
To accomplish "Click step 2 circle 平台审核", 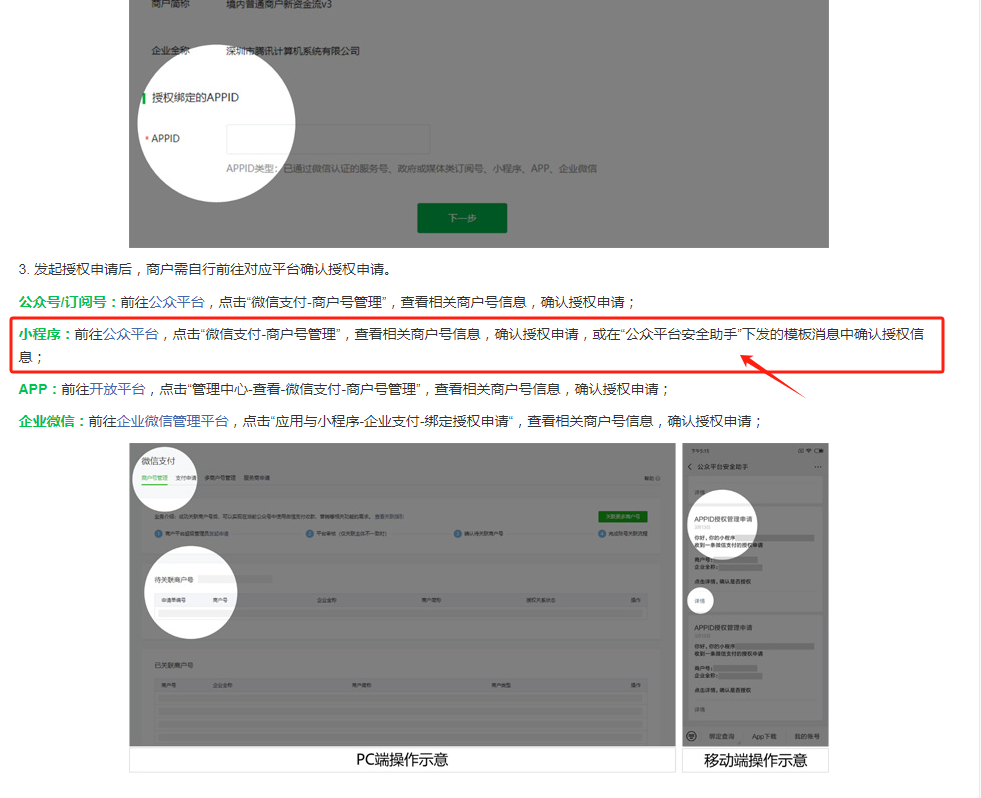I will click(309, 534).
